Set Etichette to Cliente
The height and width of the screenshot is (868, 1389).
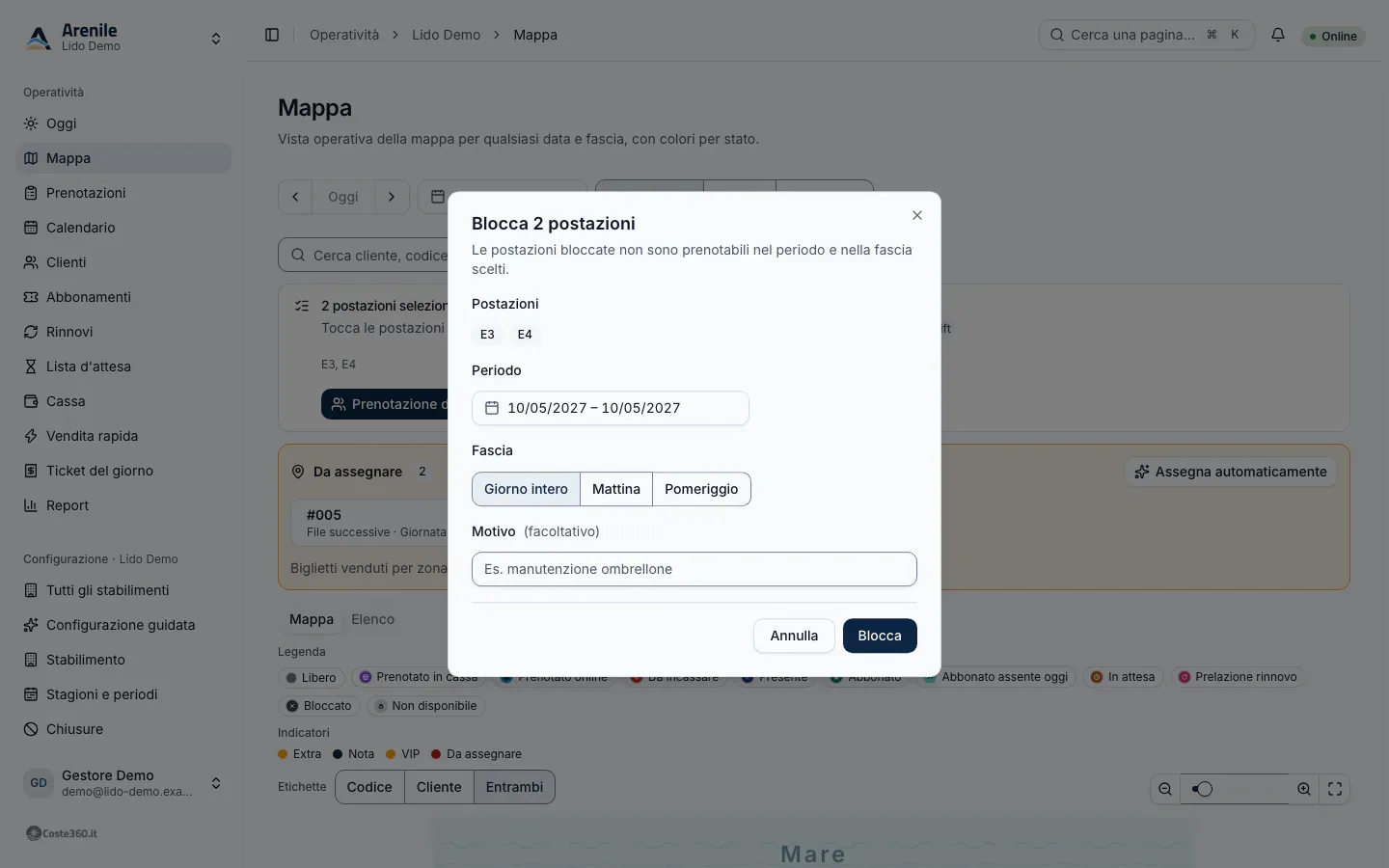tap(439, 787)
